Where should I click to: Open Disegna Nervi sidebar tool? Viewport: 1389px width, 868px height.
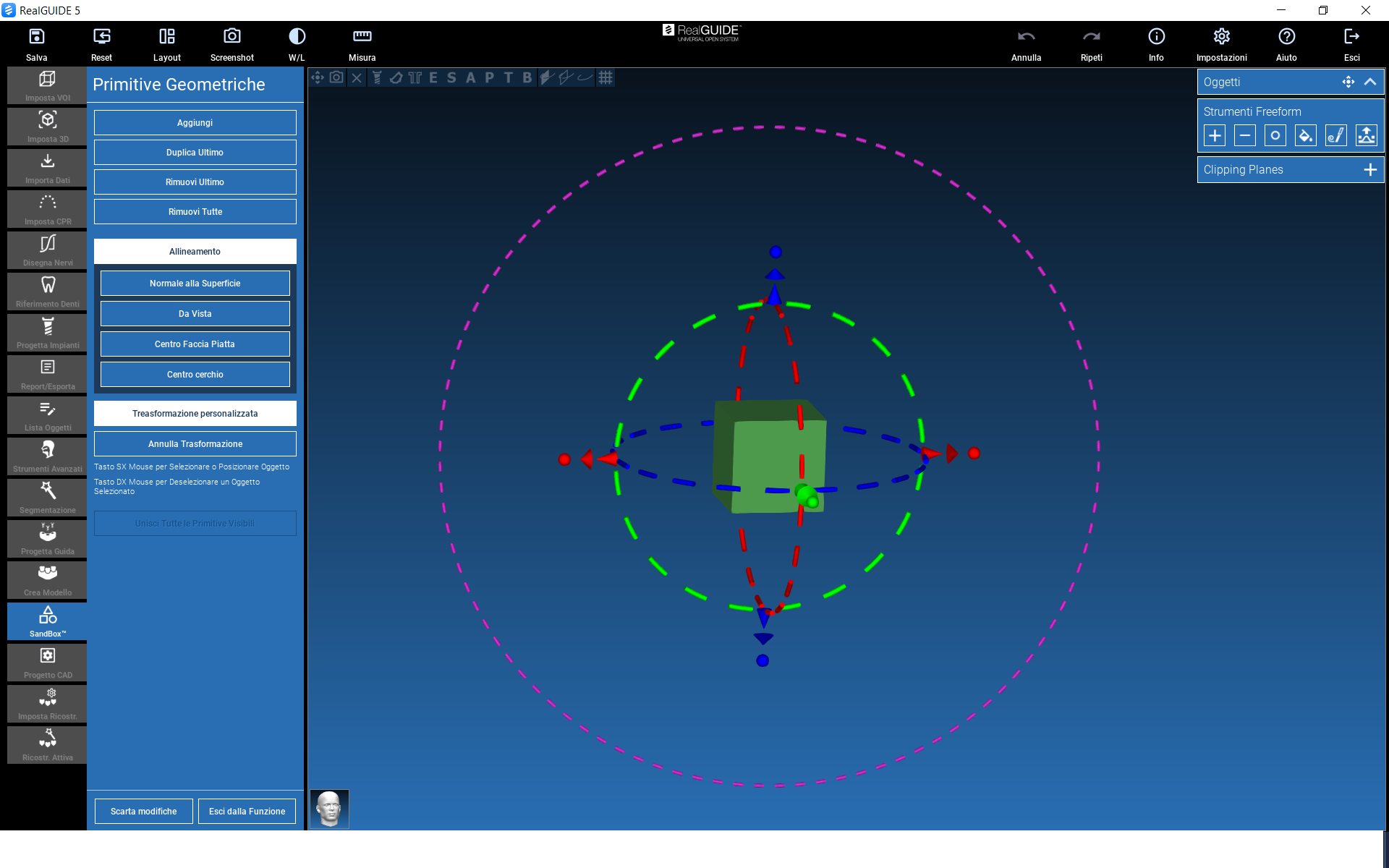[48, 250]
